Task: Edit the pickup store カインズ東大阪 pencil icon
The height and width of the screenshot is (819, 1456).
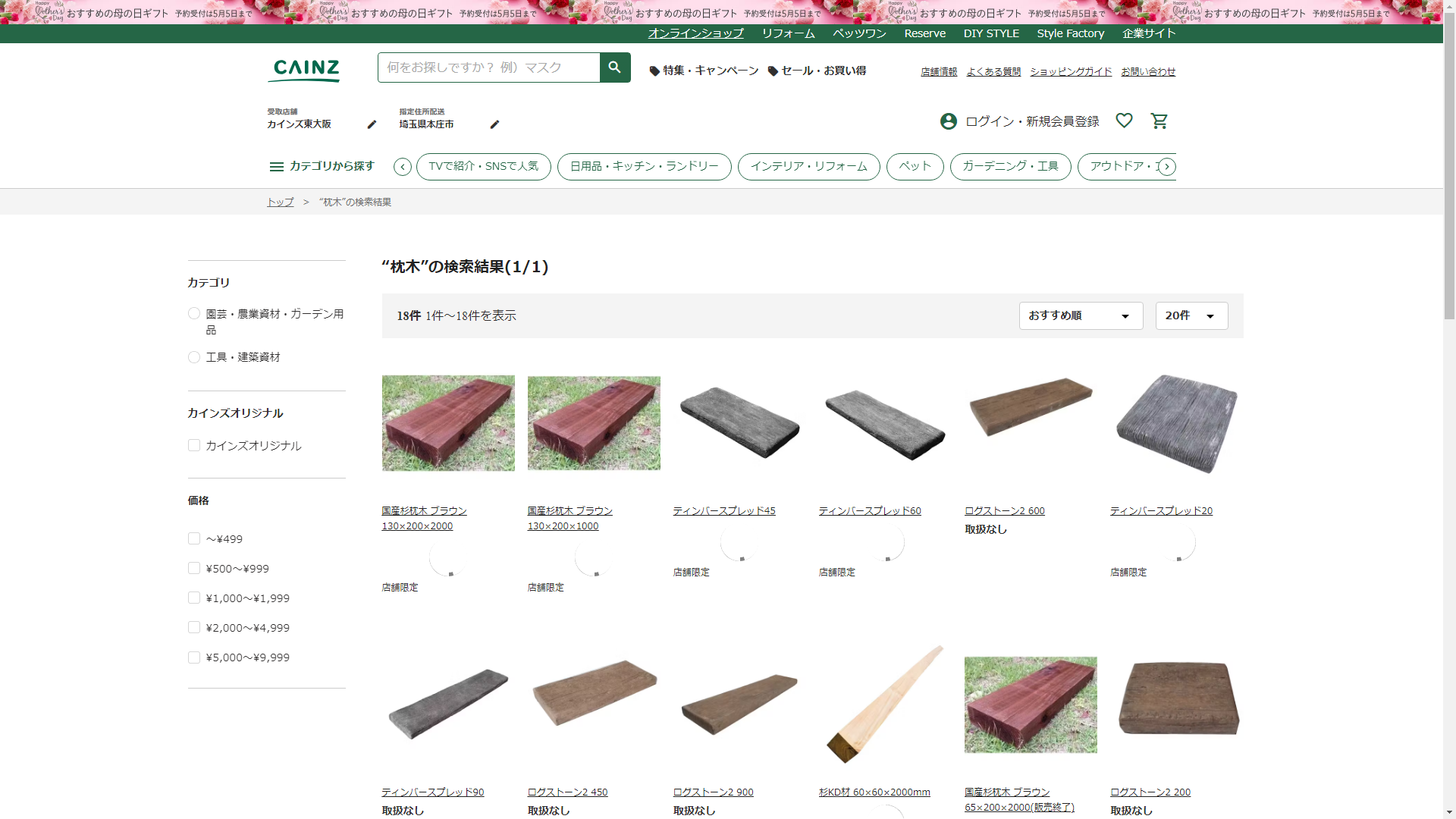Action: coord(372,124)
